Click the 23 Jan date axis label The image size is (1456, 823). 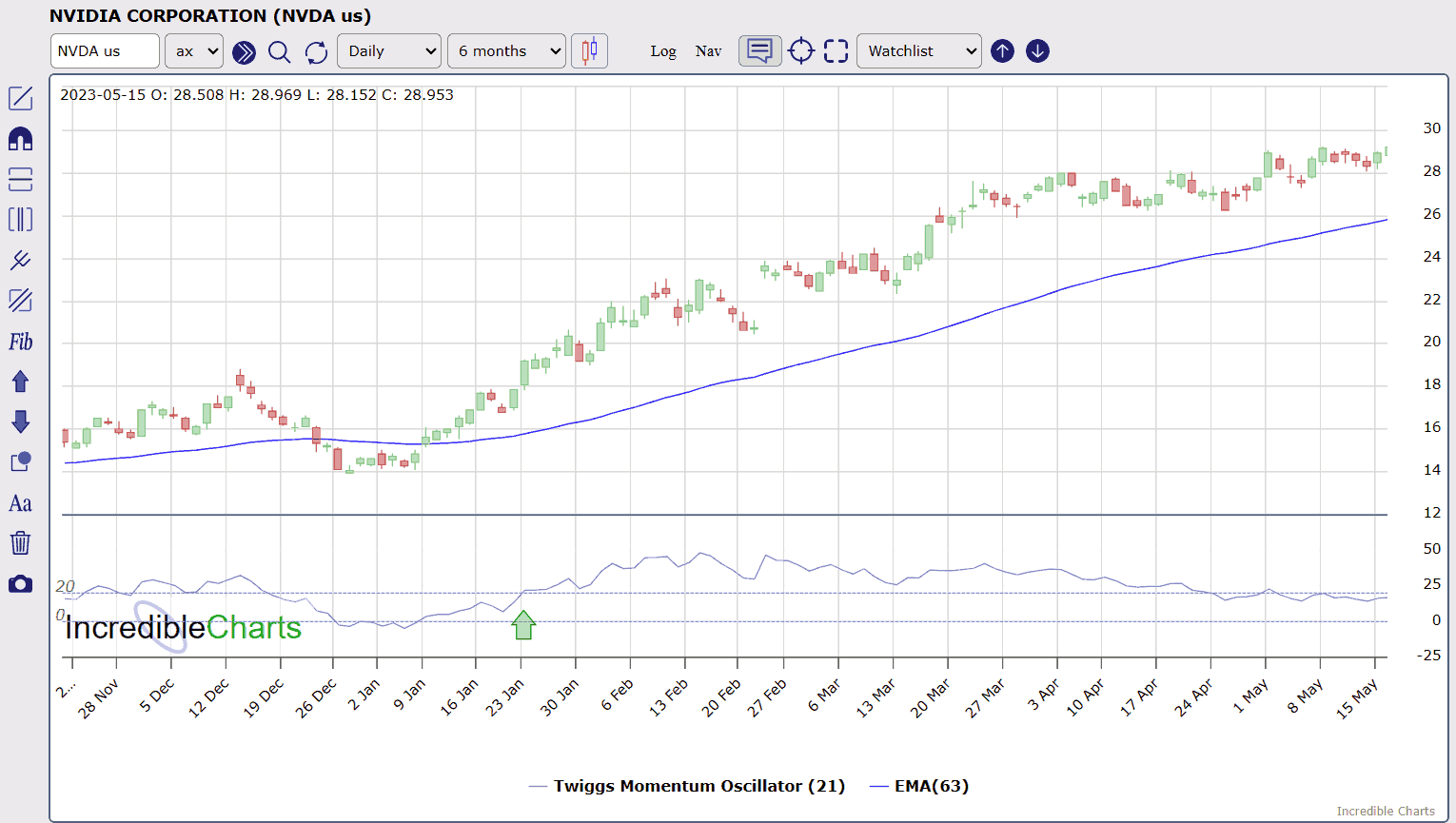click(504, 698)
